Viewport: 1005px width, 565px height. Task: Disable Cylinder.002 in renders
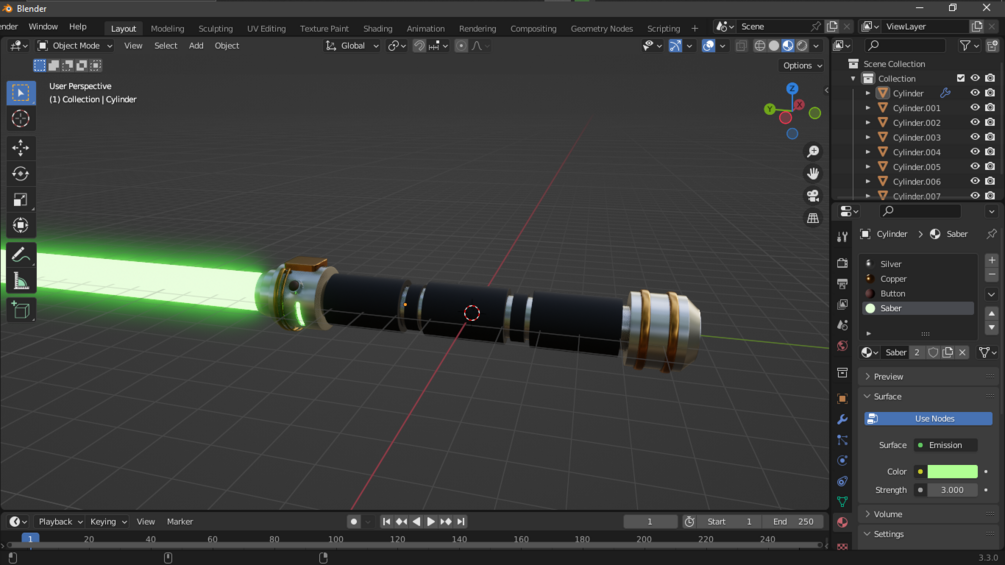[990, 122]
